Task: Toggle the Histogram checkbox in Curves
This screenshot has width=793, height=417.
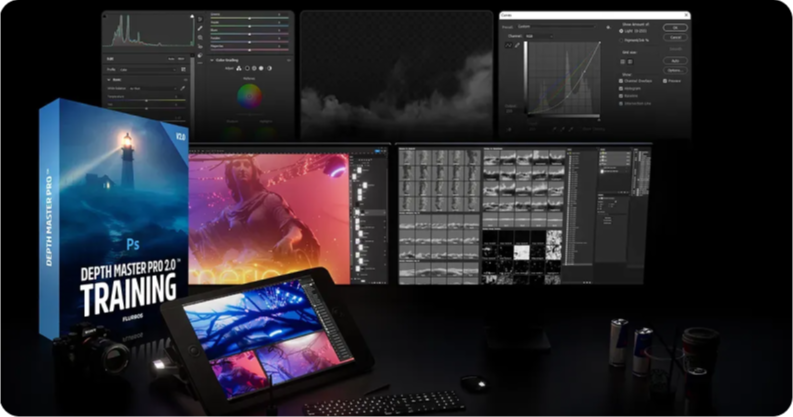Action: [x=621, y=88]
